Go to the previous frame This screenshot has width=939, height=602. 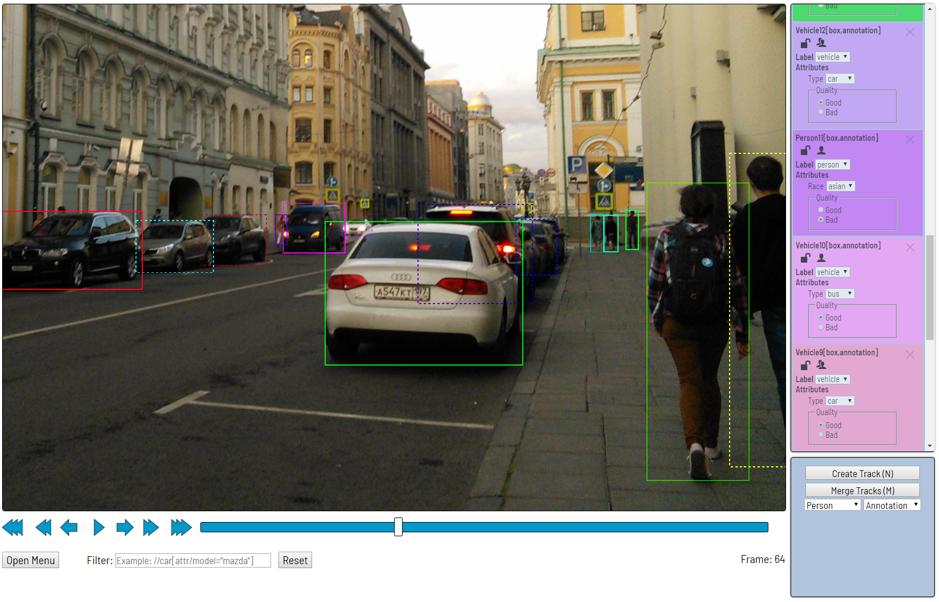click(69, 527)
